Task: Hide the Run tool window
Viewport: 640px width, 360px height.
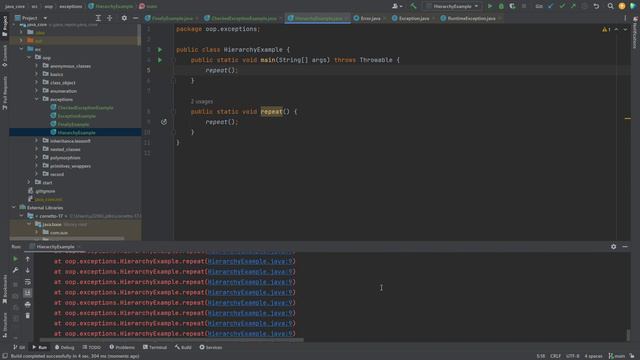Action: tap(625, 247)
